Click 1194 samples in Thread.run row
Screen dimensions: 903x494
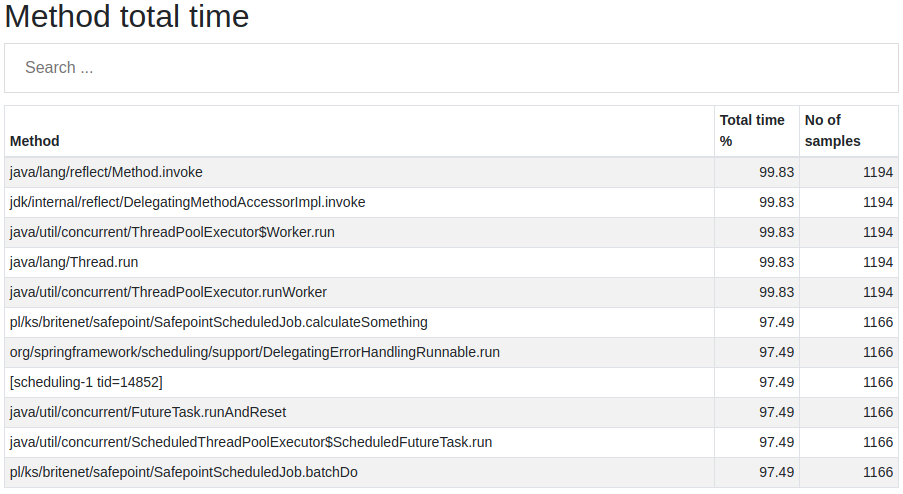tap(878, 262)
